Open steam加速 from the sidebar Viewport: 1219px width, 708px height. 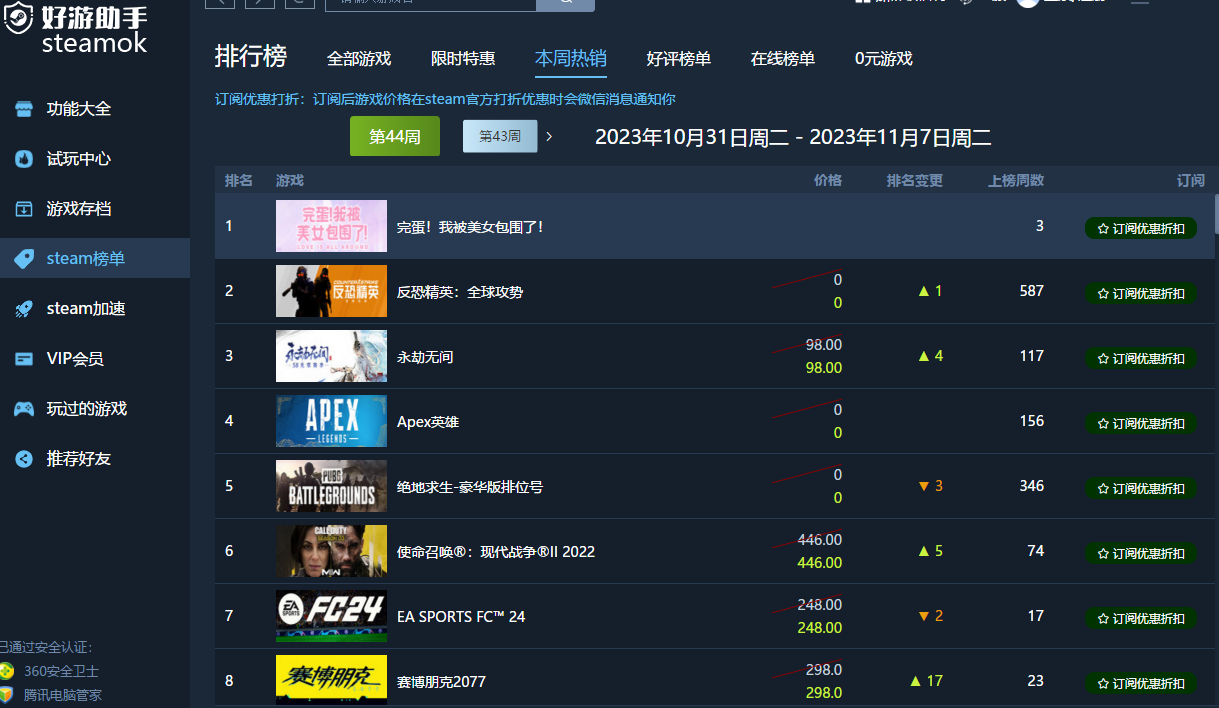[x=85, y=309]
